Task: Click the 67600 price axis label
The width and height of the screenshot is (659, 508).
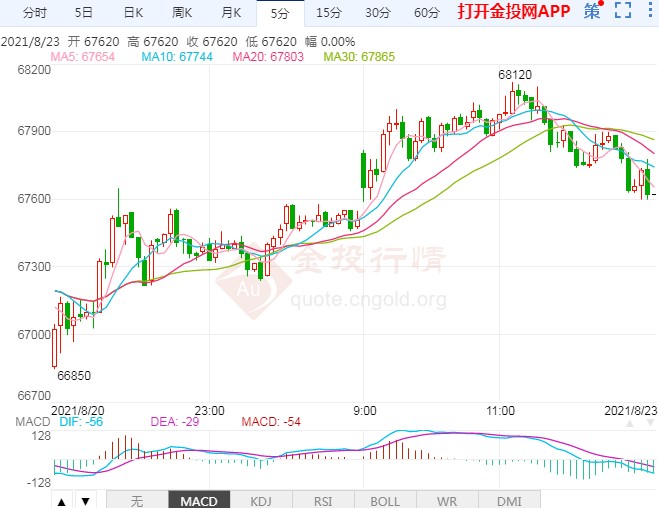Action: 34,198
